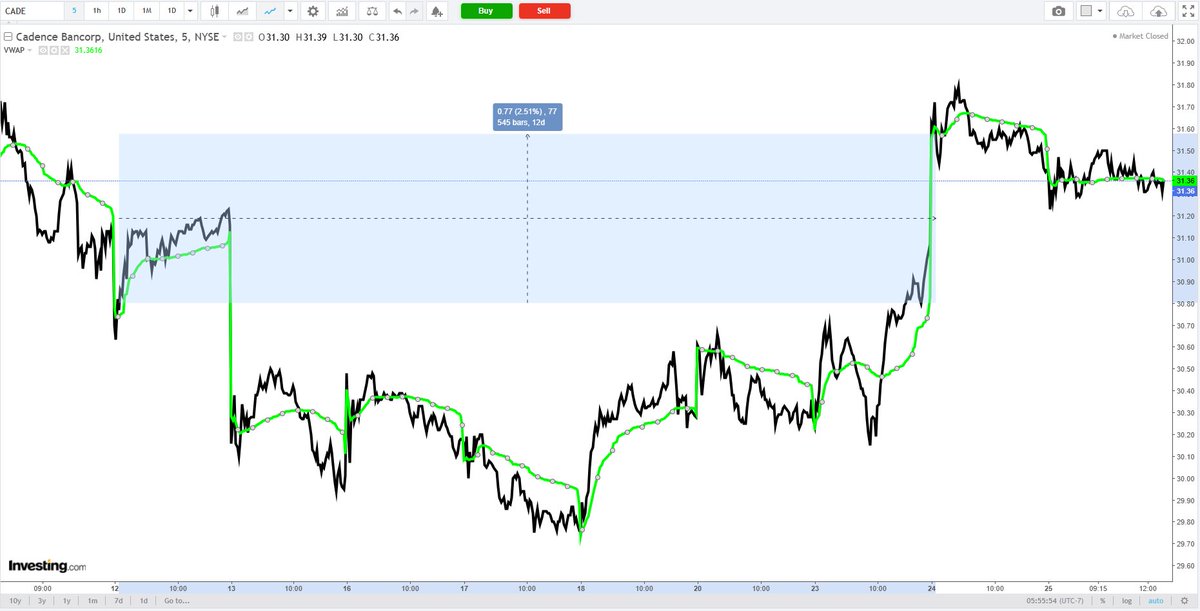Select the 5 minute interval
The height and width of the screenshot is (611, 1200).
pyautogui.click(x=74, y=11)
